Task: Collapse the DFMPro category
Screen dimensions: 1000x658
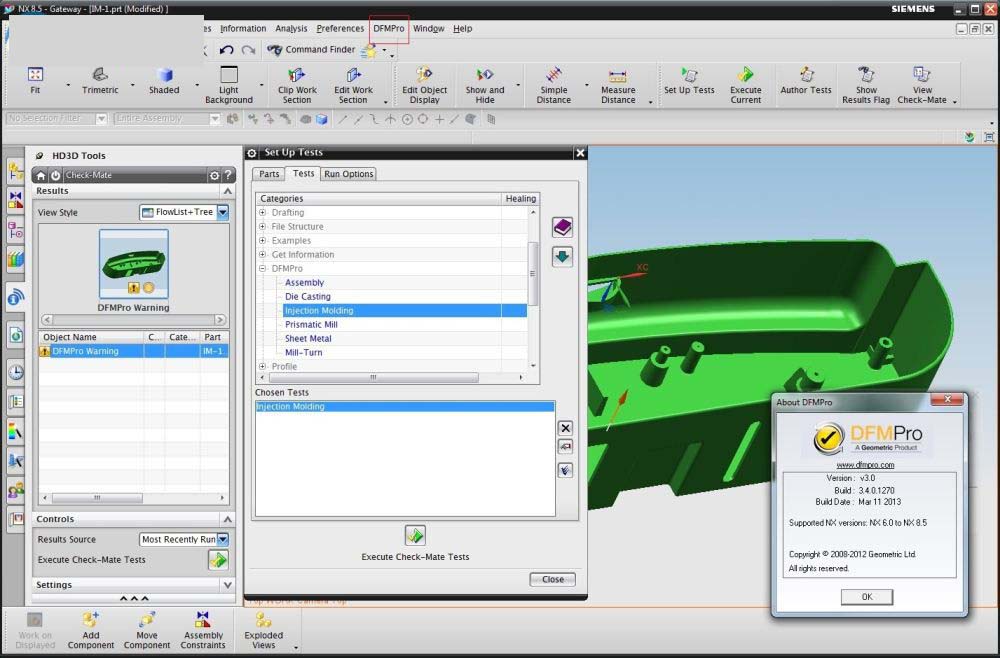Action: 263,268
